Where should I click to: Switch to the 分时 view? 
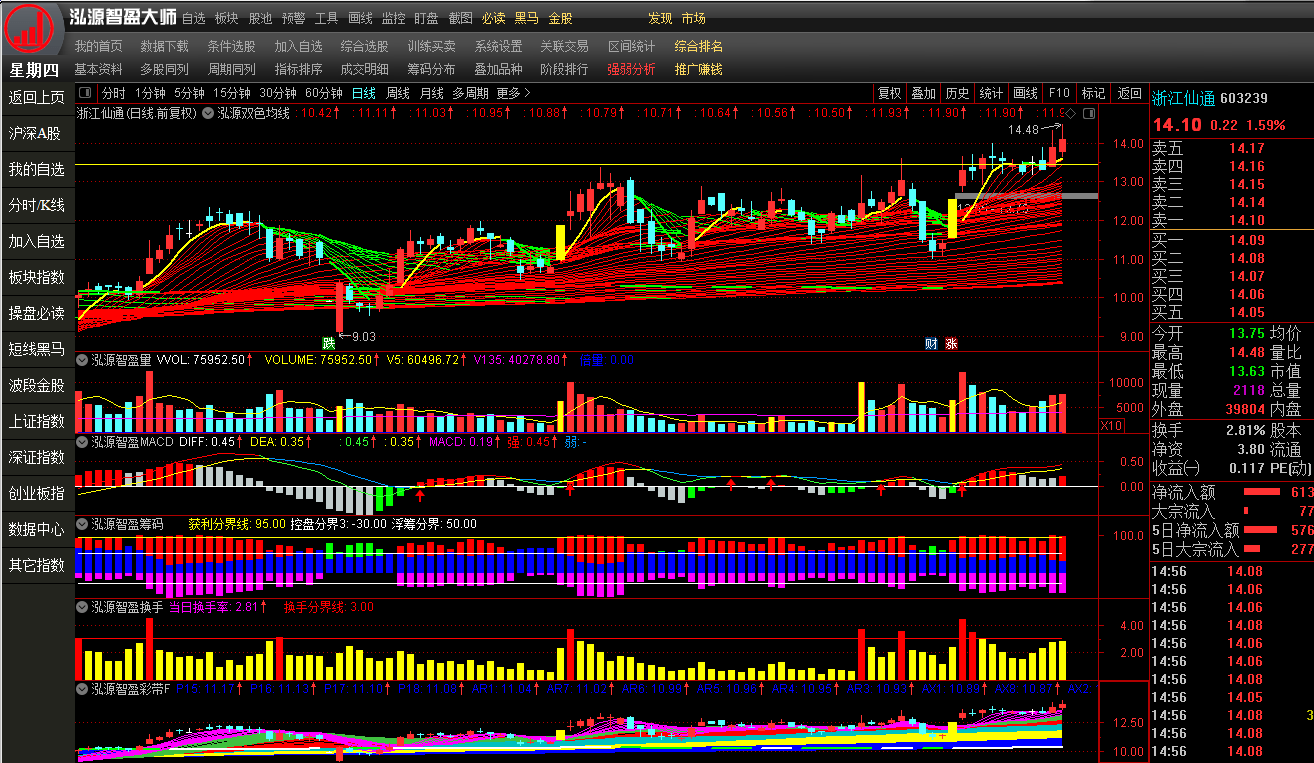(x=114, y=93)
